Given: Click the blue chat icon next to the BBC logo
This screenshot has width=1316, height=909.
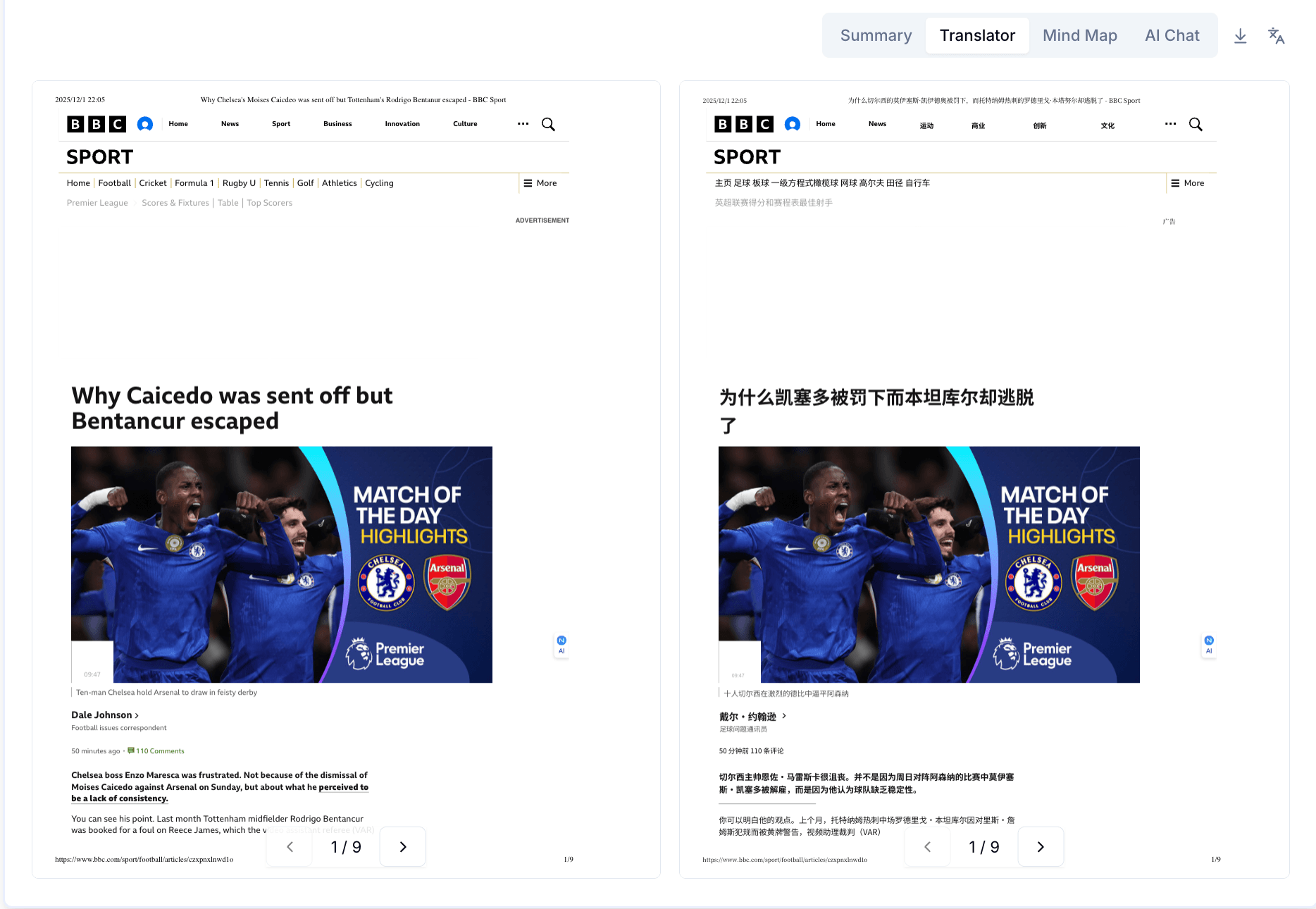Looking at the screenshot, I should tap(145, 124).
